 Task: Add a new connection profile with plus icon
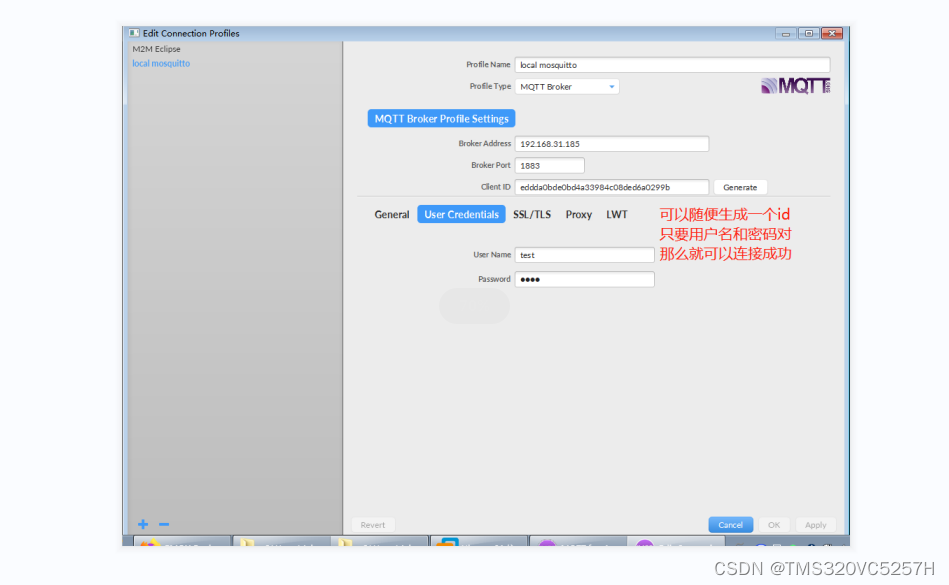click(143, 524)
